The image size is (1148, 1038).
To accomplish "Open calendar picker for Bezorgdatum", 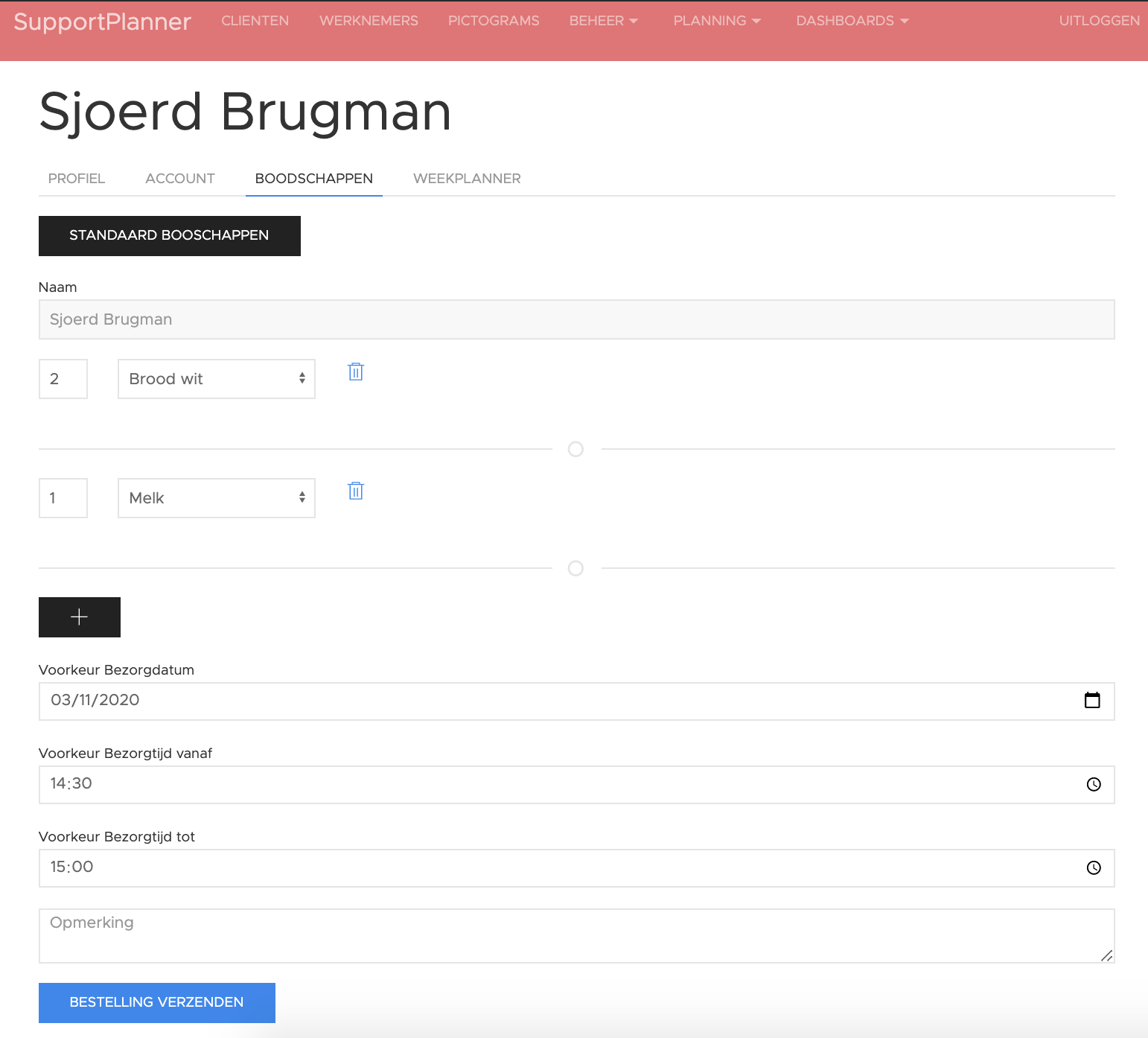I will 1092,701.
